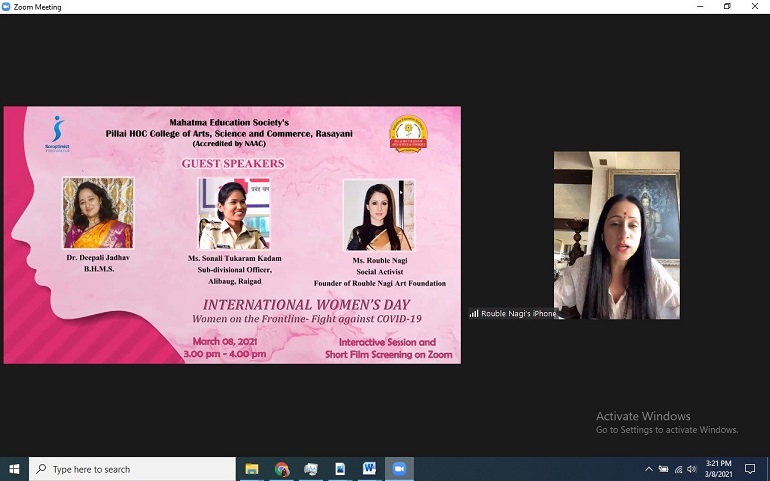Click the volume speaker tray icon

(x=692, y=469)
